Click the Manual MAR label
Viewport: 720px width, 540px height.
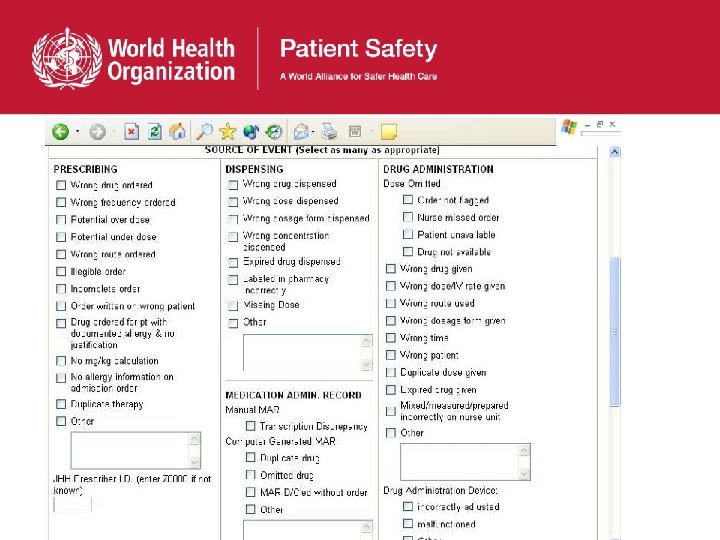[x=252, y=409]
